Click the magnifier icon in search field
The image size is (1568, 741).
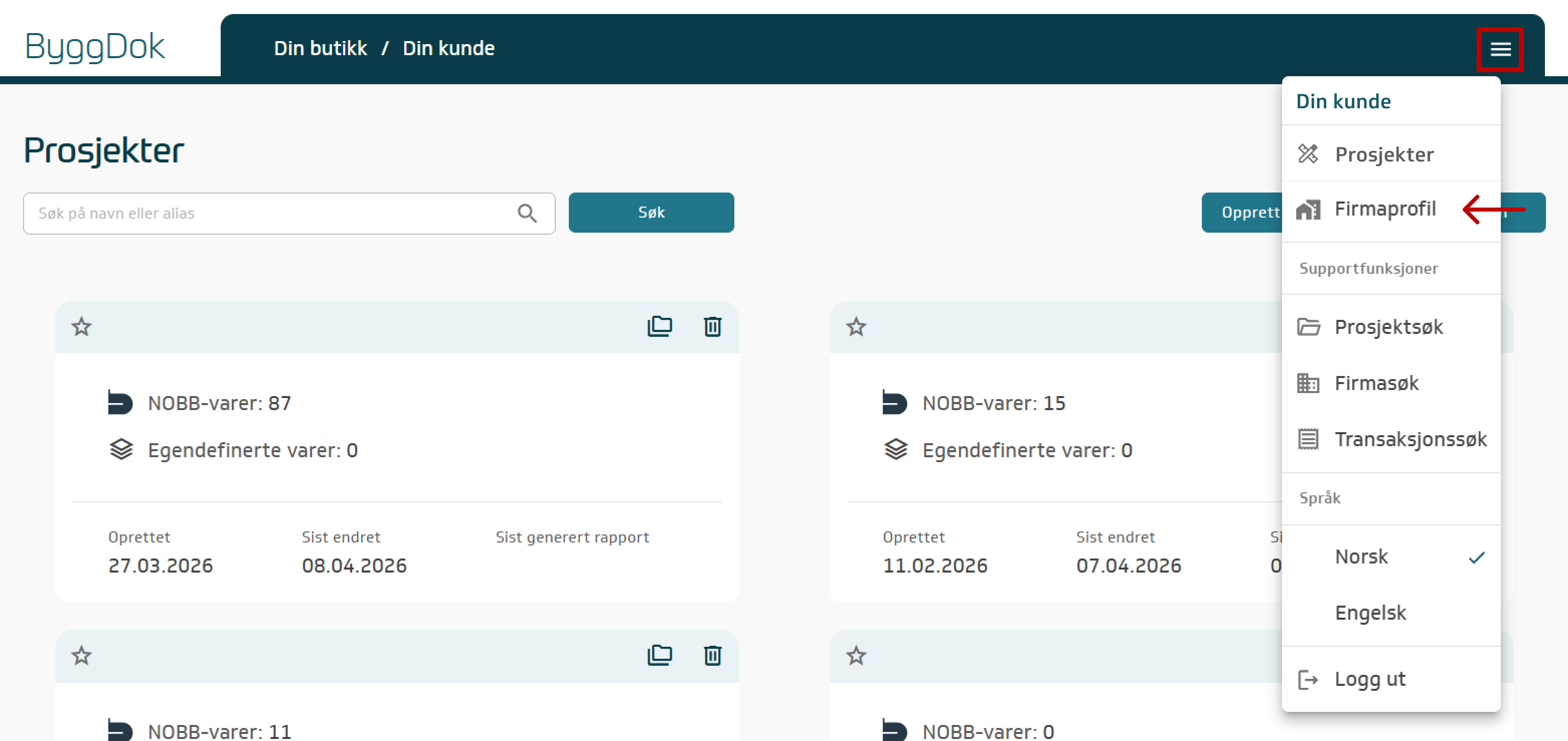point(527,214)
